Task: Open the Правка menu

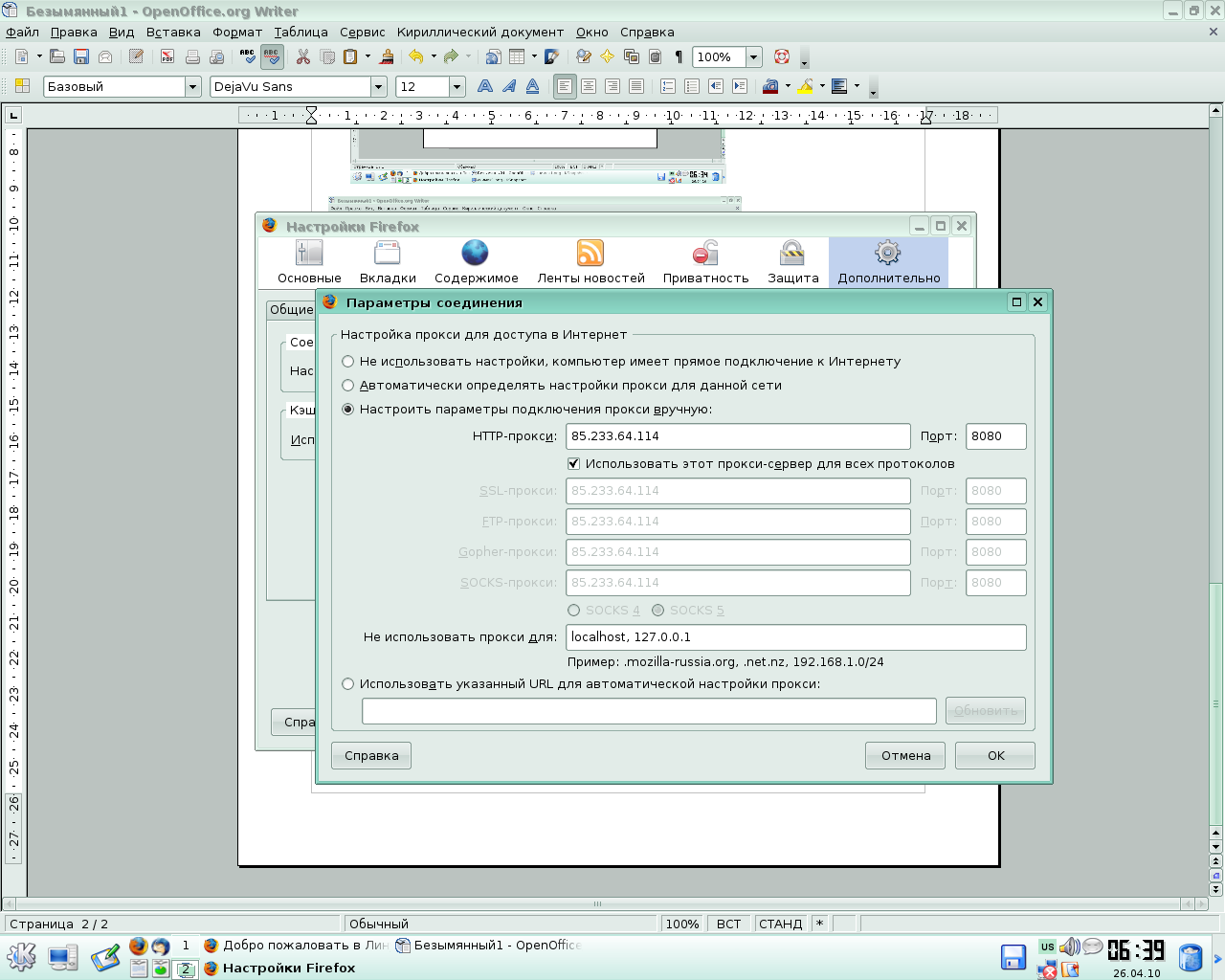Action: point(74,33)
